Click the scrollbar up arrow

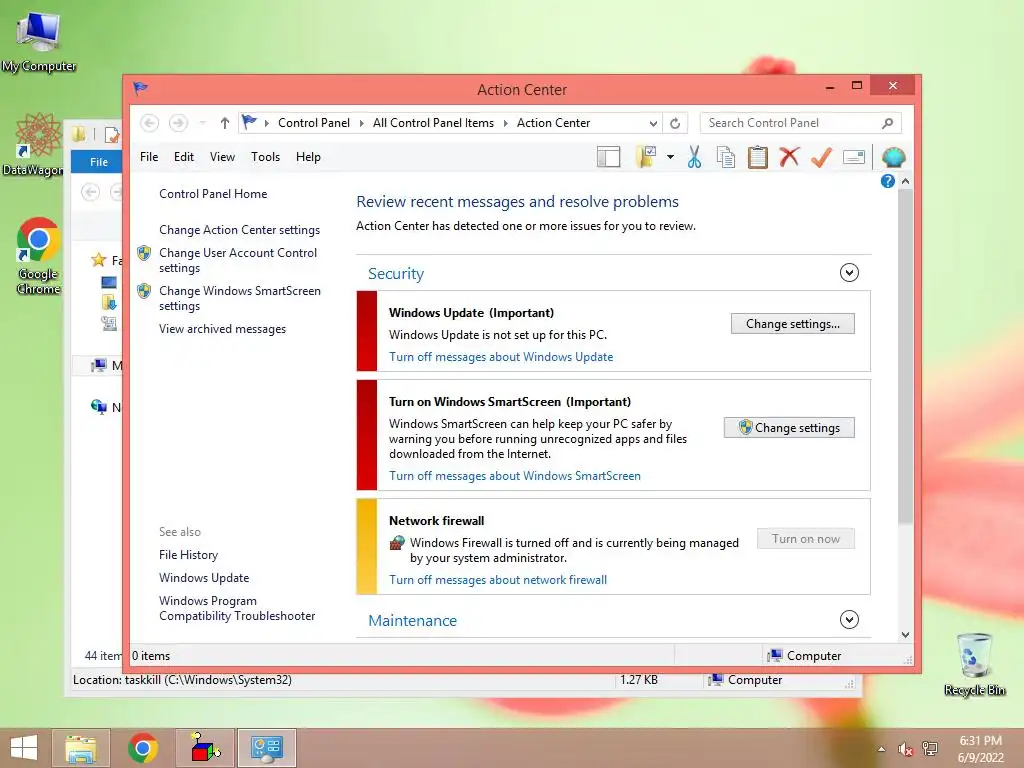click(x=905, y=181)
